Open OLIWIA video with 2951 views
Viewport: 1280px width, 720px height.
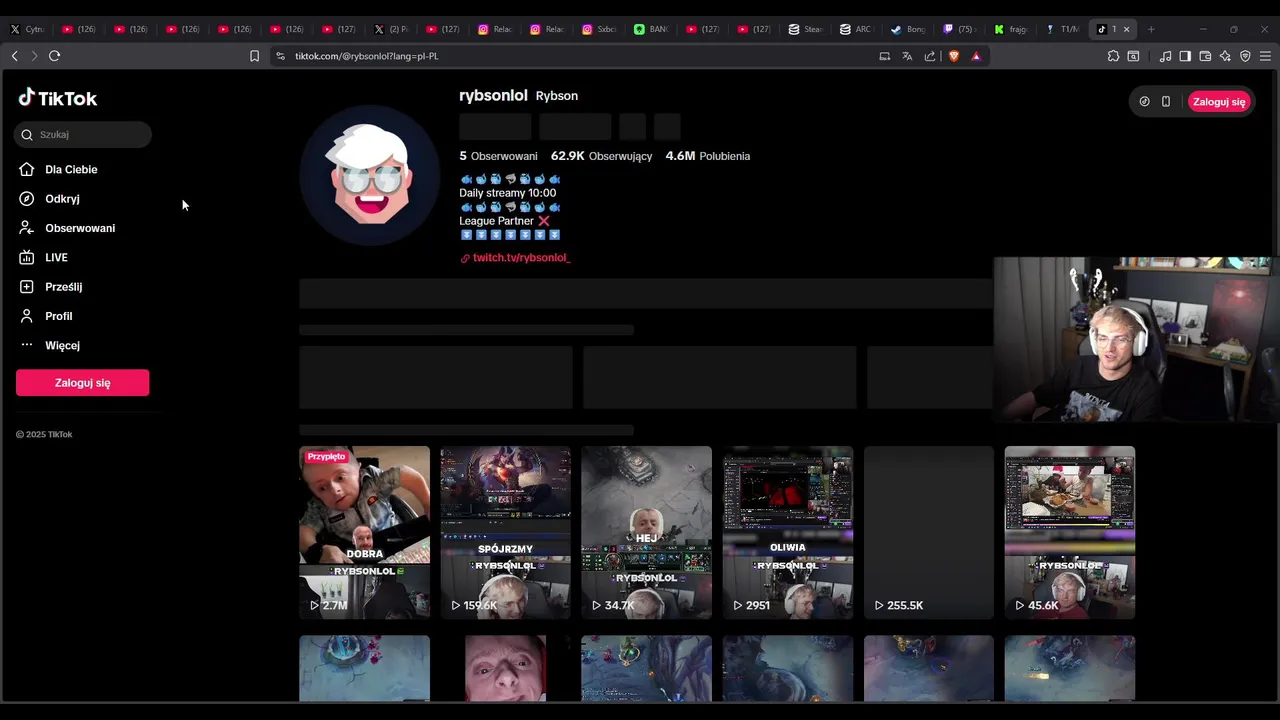[788, 532]
